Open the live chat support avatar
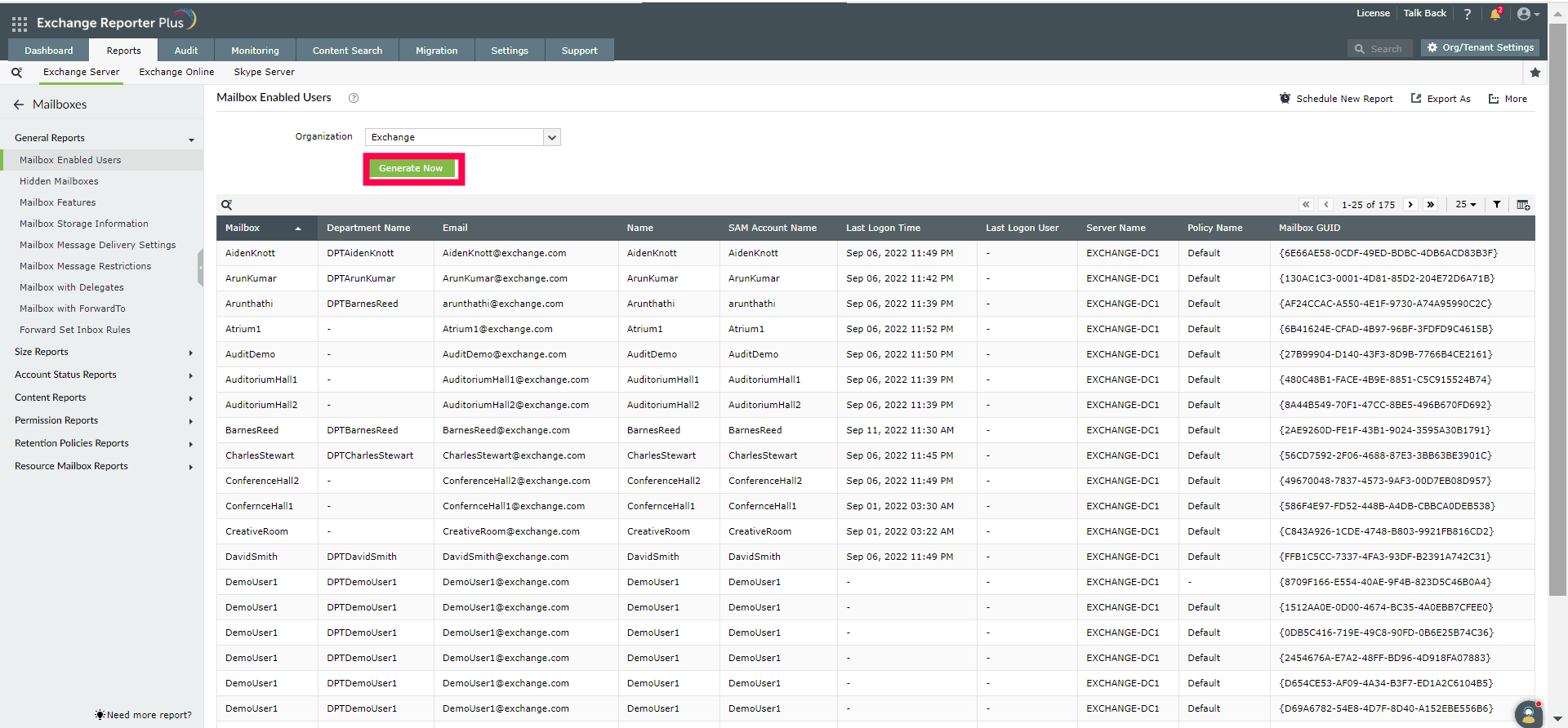 1529,714
